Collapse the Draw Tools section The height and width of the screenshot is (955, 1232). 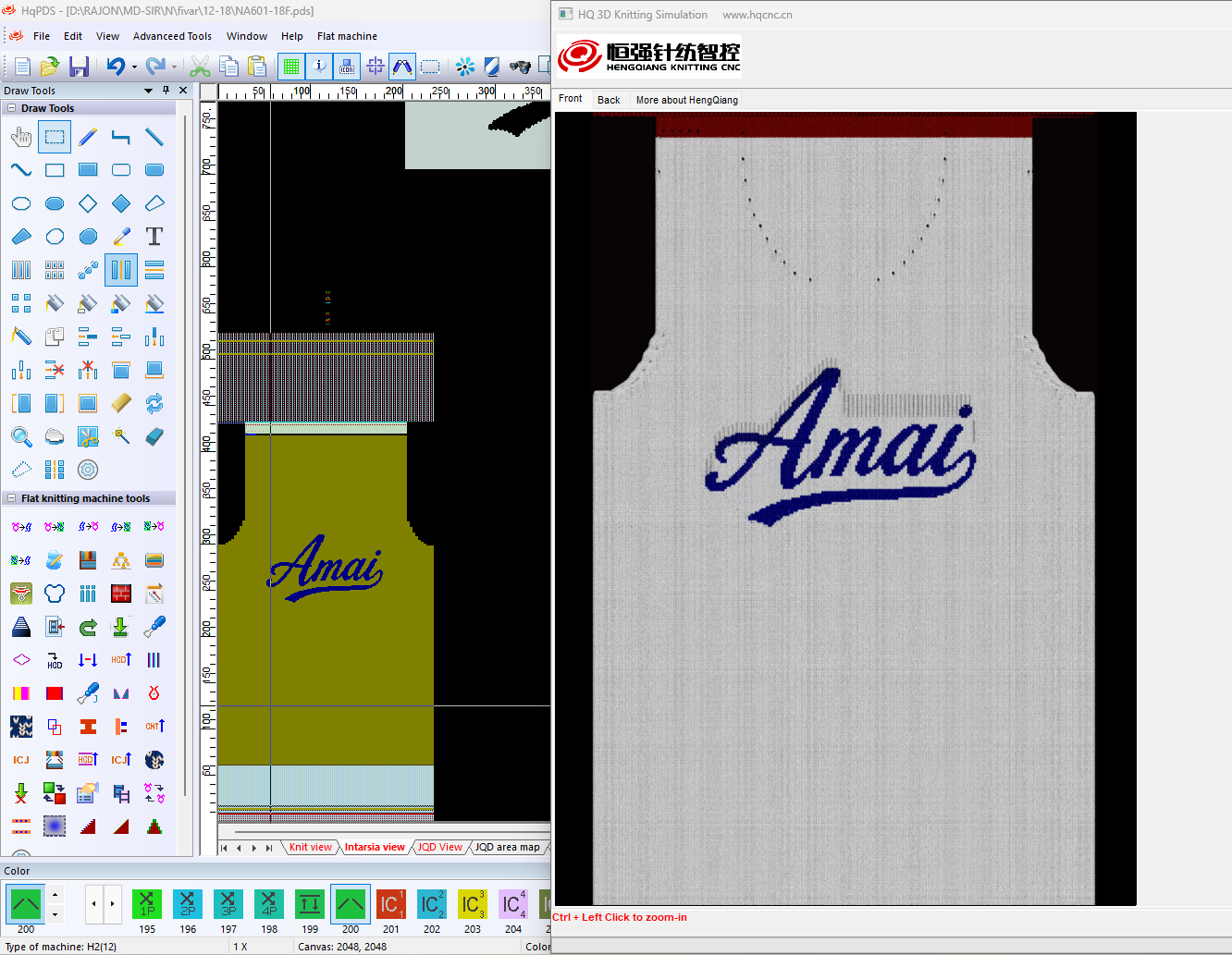pyautogui.click(x=12, y=108)
